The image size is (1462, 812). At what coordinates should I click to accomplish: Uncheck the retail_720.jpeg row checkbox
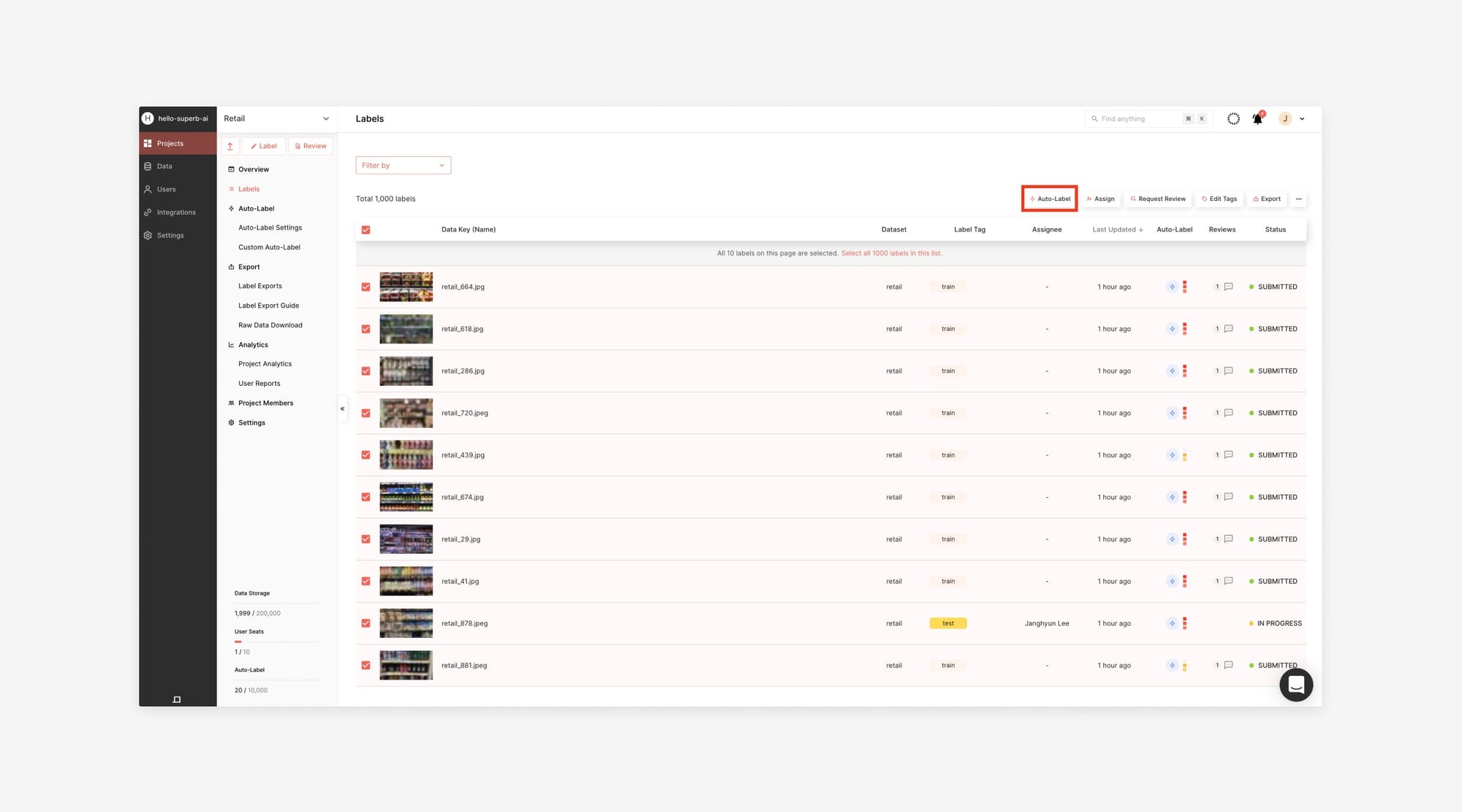click(x=365, y=413)
